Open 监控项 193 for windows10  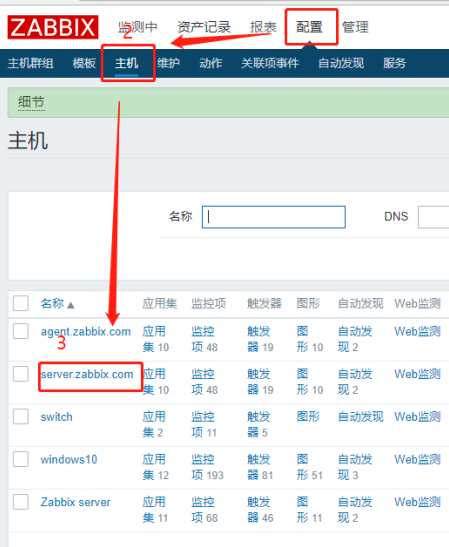point(207,467)
